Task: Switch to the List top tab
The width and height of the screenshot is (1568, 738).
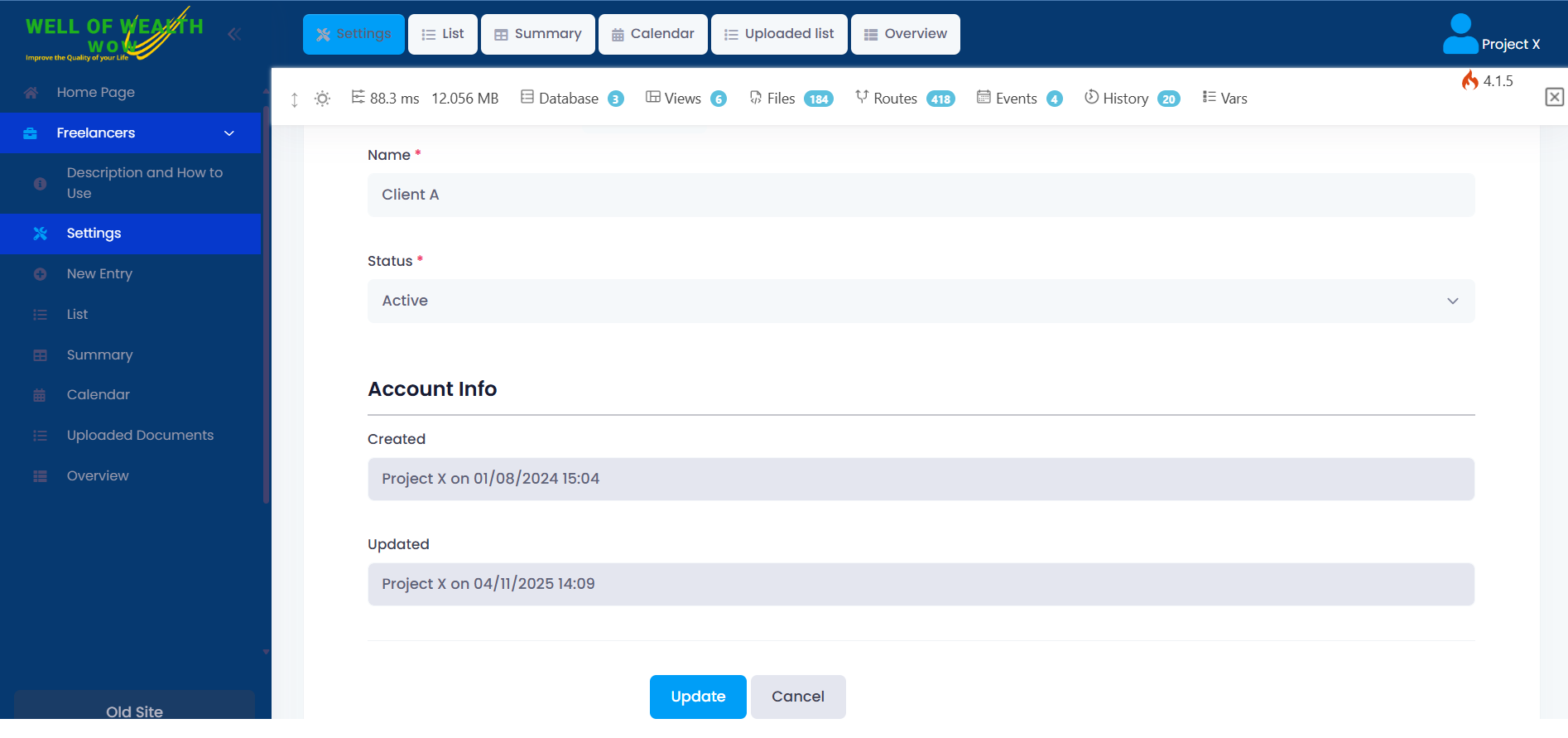Action: click(443, 34)
